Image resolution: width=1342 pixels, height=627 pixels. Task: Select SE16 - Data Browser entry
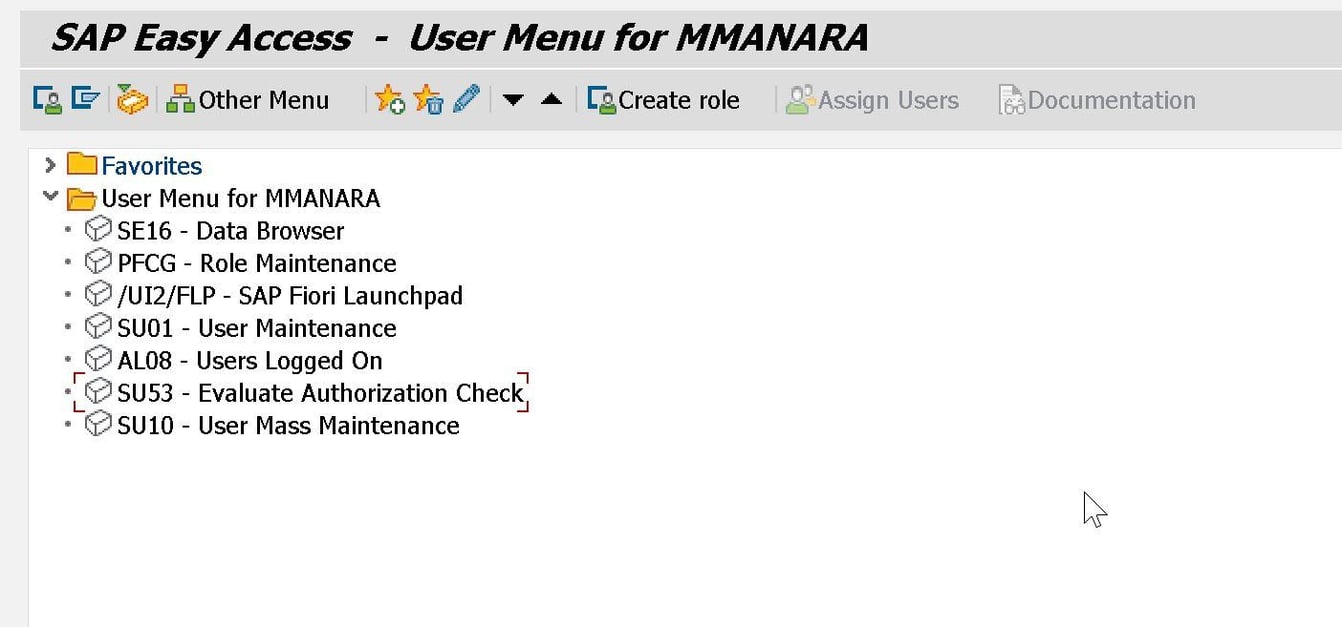(x=215, y=231)
